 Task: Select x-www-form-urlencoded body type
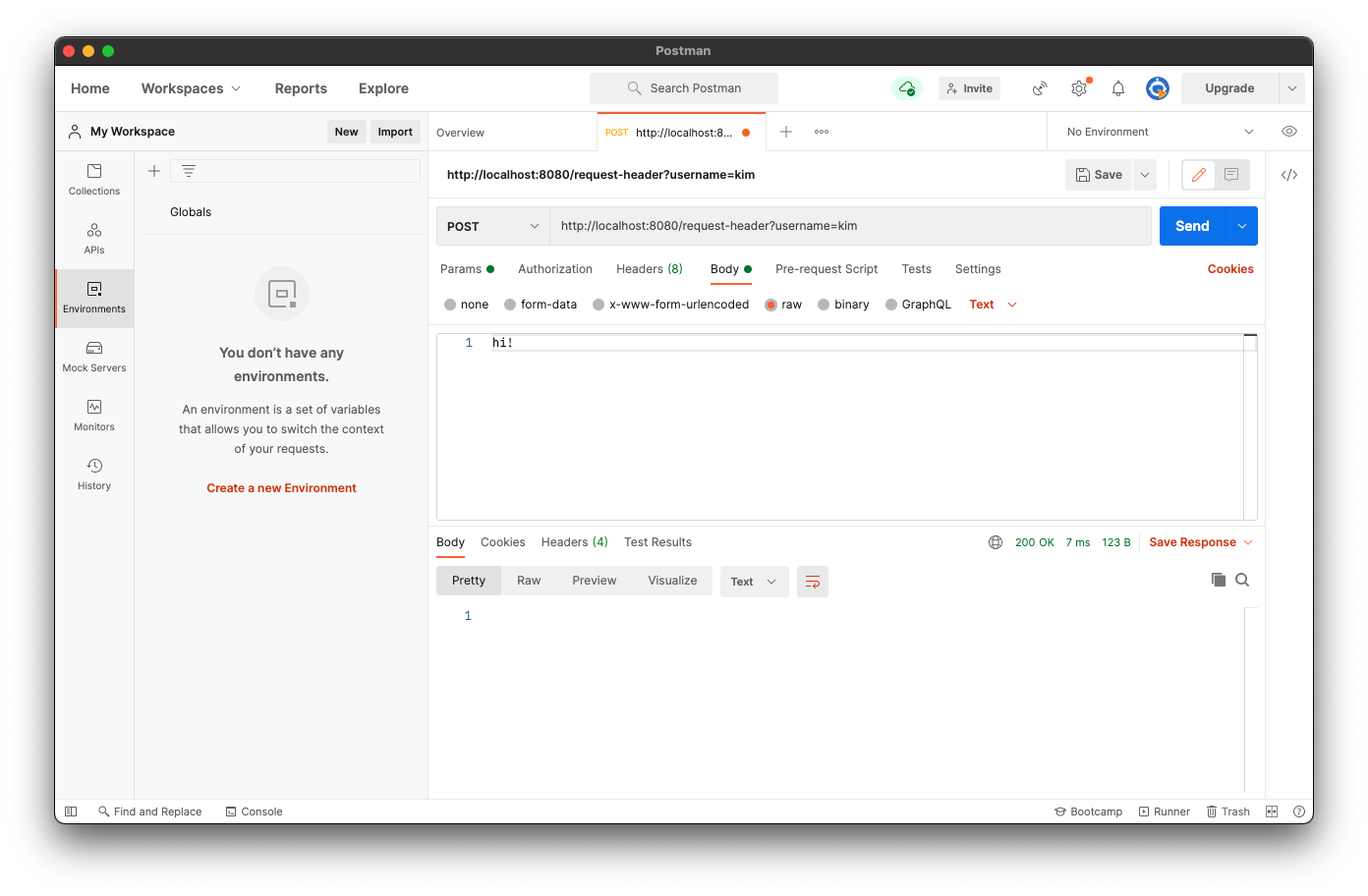click(670, 305)
